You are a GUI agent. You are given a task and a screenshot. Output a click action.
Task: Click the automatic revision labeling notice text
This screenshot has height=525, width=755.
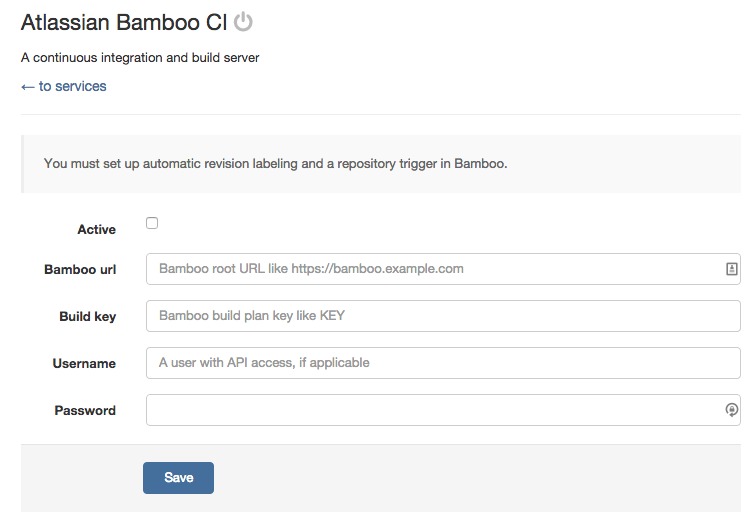(276, 164)
